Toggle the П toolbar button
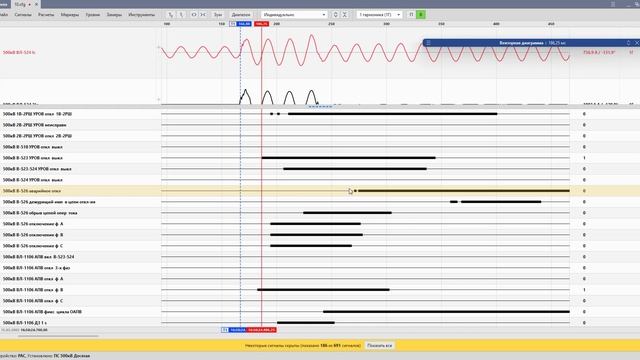 411,15
